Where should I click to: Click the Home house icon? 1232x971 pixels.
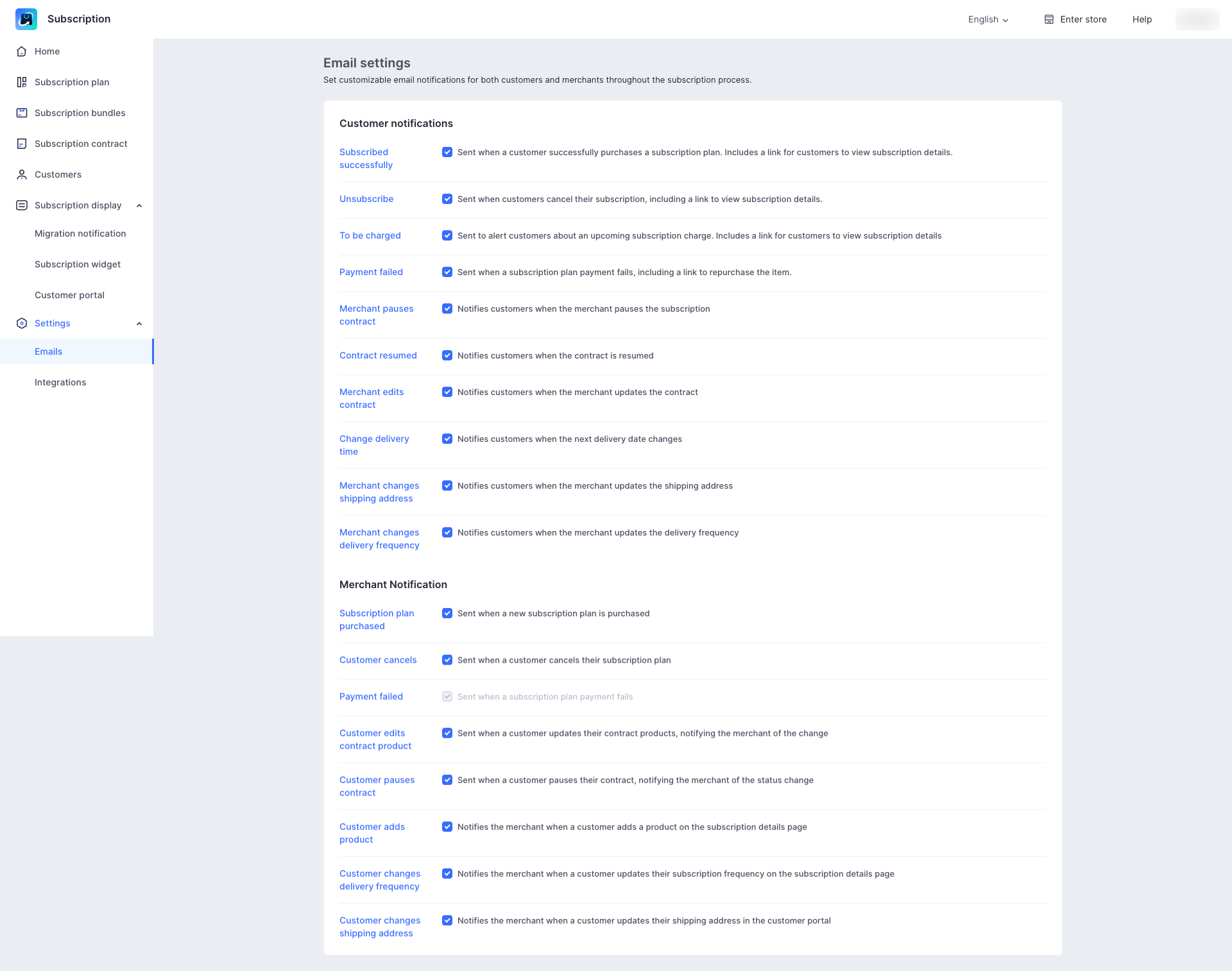click(22, 51)
